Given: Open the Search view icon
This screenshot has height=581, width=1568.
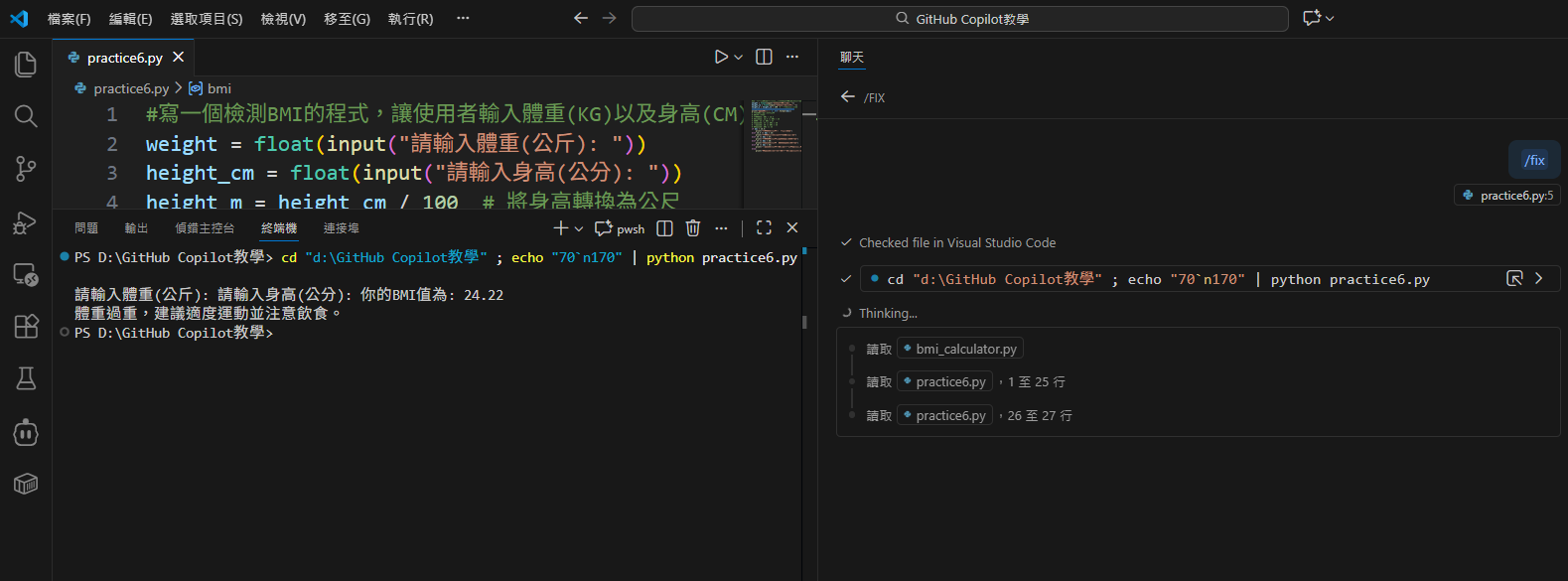Looking at the screenshot, I should click(26, 116).
